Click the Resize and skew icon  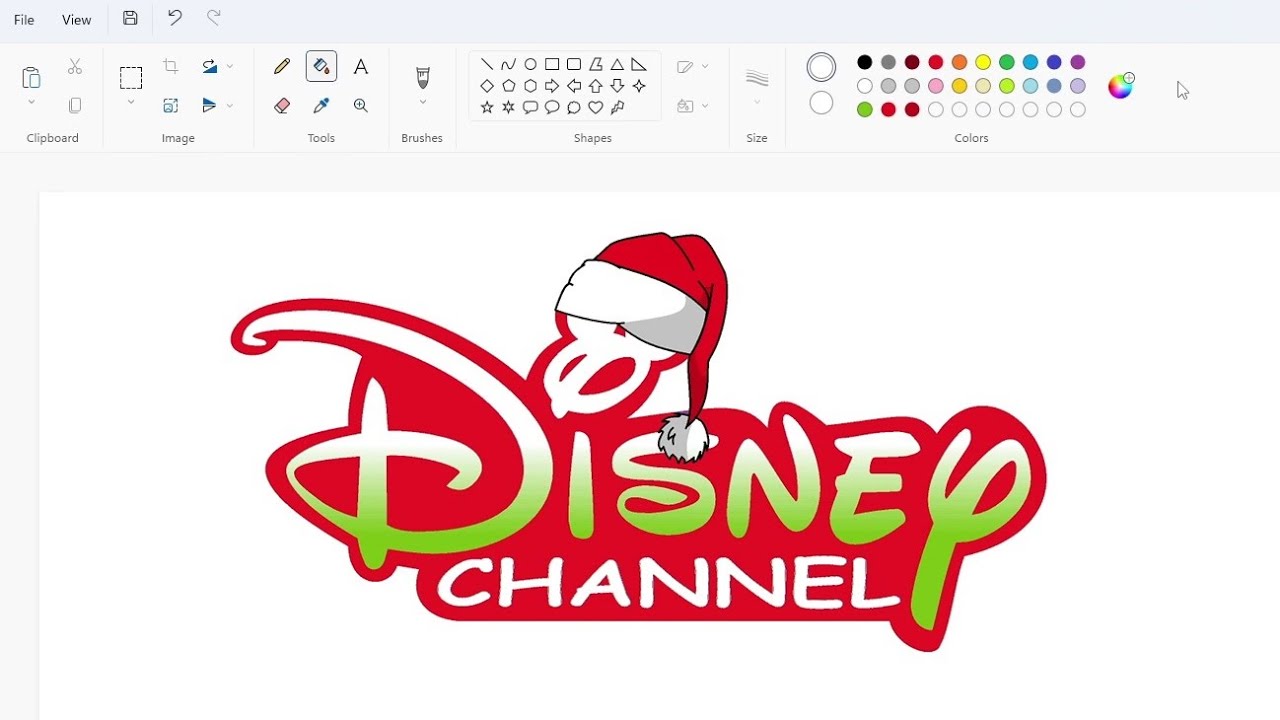coord(171,105)
